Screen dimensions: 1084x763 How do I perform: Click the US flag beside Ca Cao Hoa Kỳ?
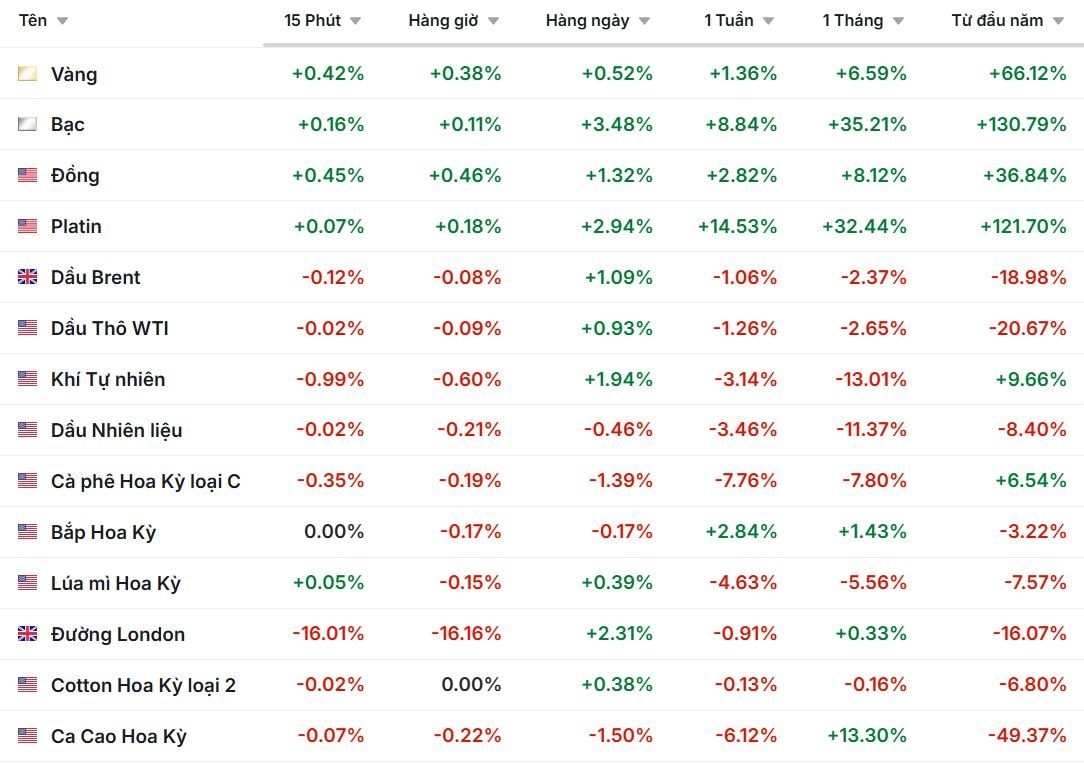[x=28, y=737]
